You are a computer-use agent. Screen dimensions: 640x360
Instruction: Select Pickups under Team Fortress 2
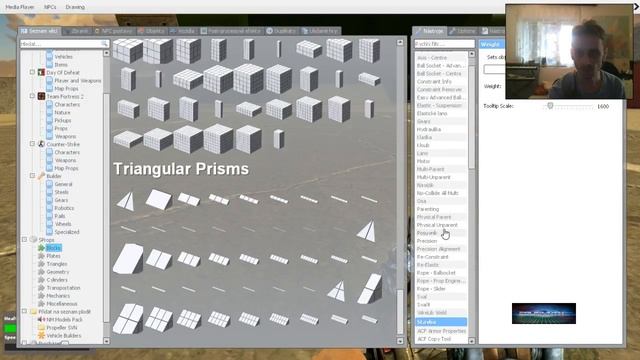pyautogui.click(x=63, y=120)
